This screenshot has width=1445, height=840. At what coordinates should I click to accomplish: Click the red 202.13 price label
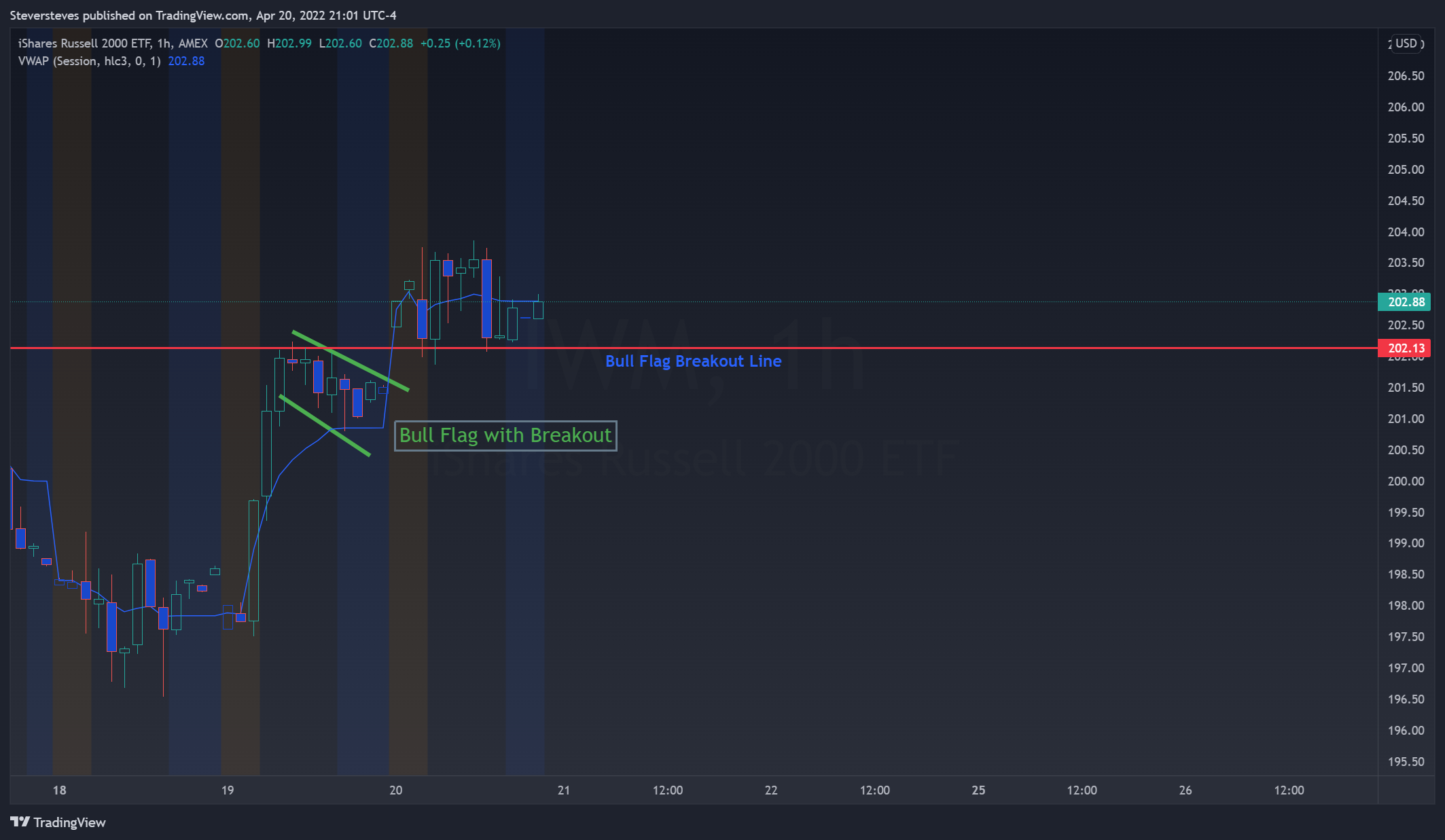pos(1404,348)
